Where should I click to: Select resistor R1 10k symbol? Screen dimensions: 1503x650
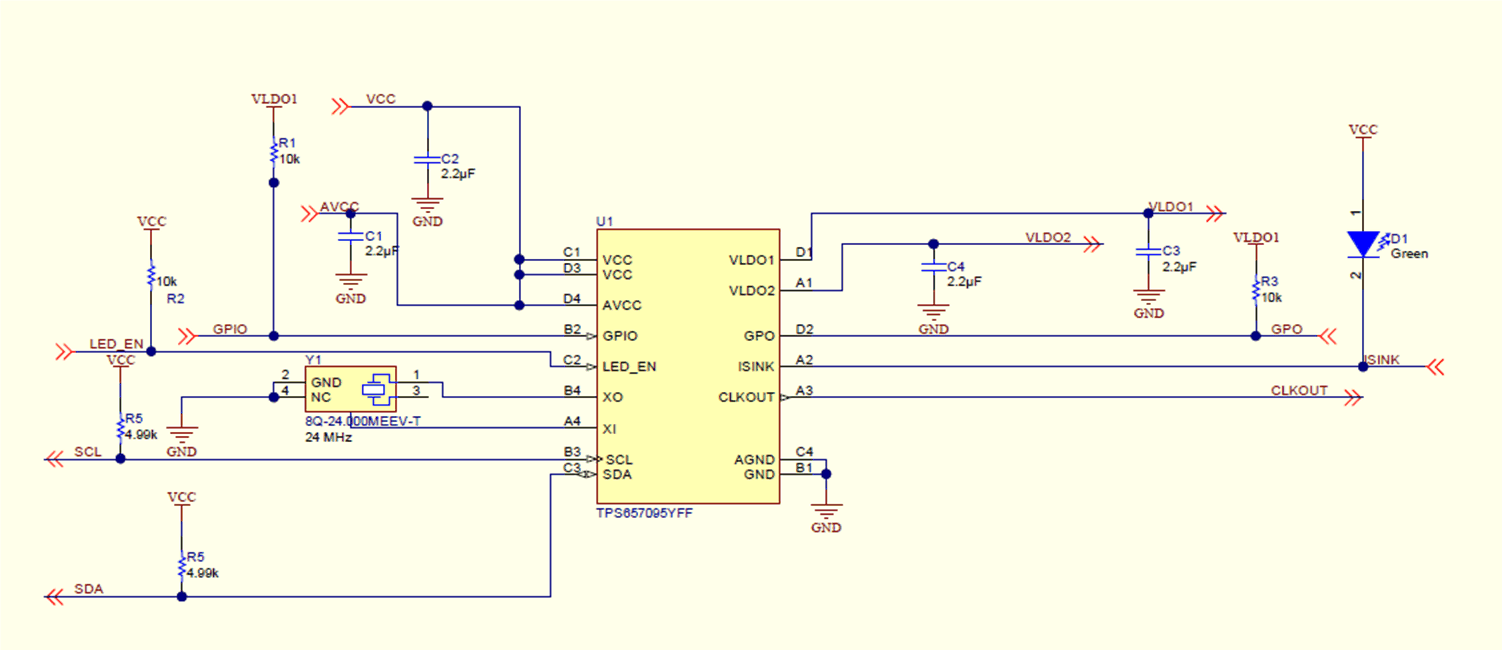(273, 152)
